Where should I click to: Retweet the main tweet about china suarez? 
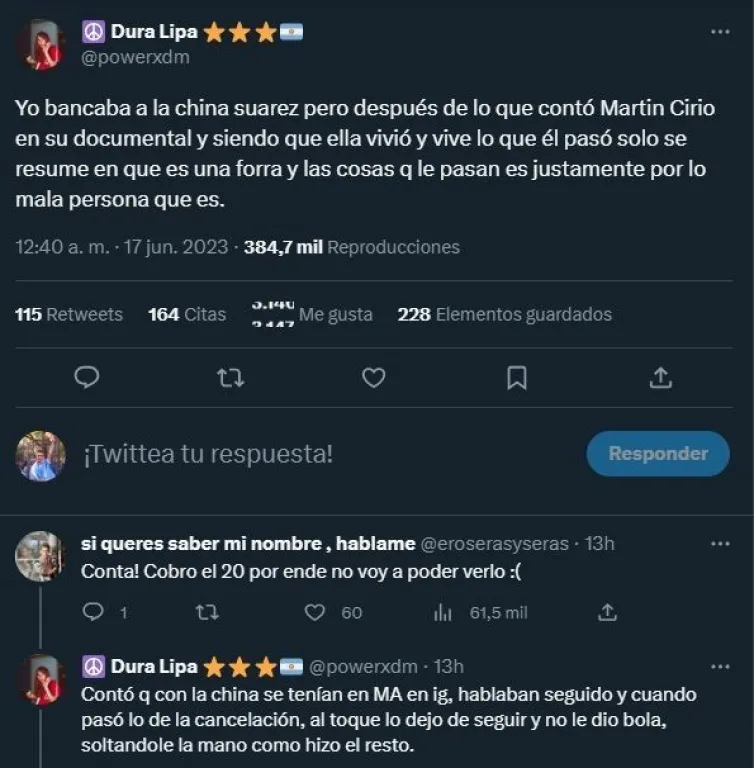[x=231, y=377]
